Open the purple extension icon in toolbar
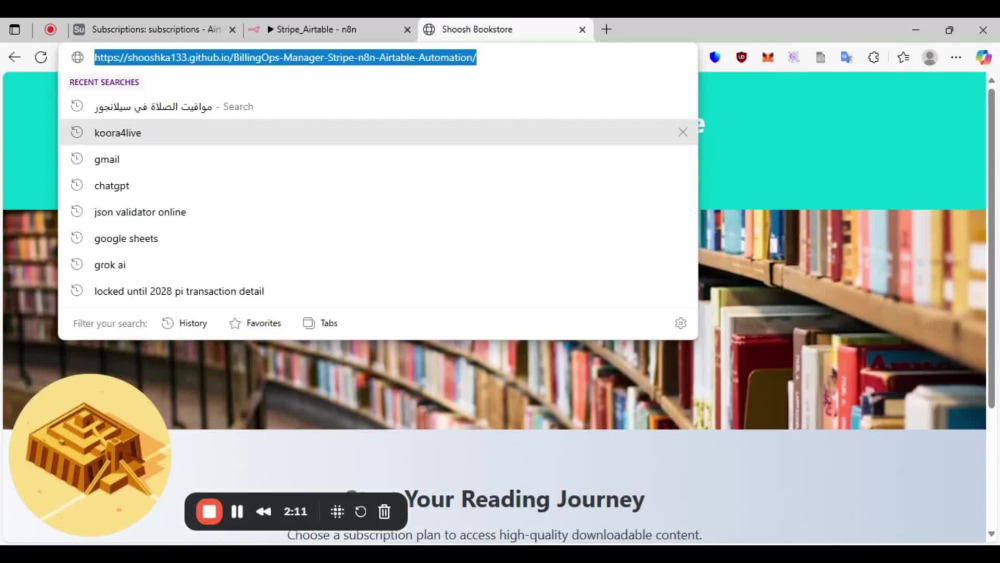 [793, 57]
